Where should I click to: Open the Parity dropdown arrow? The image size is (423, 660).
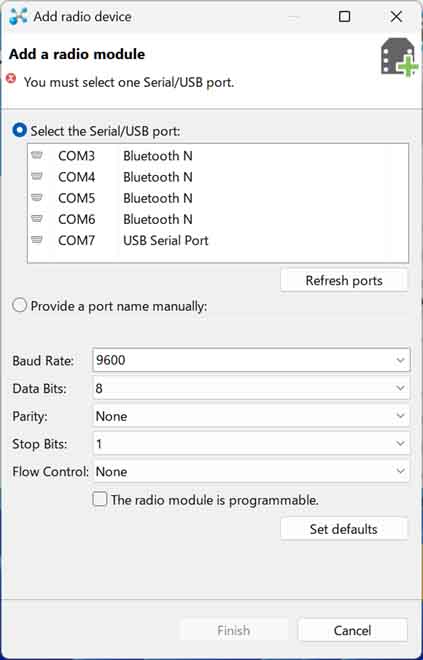[x=400, y=416]
